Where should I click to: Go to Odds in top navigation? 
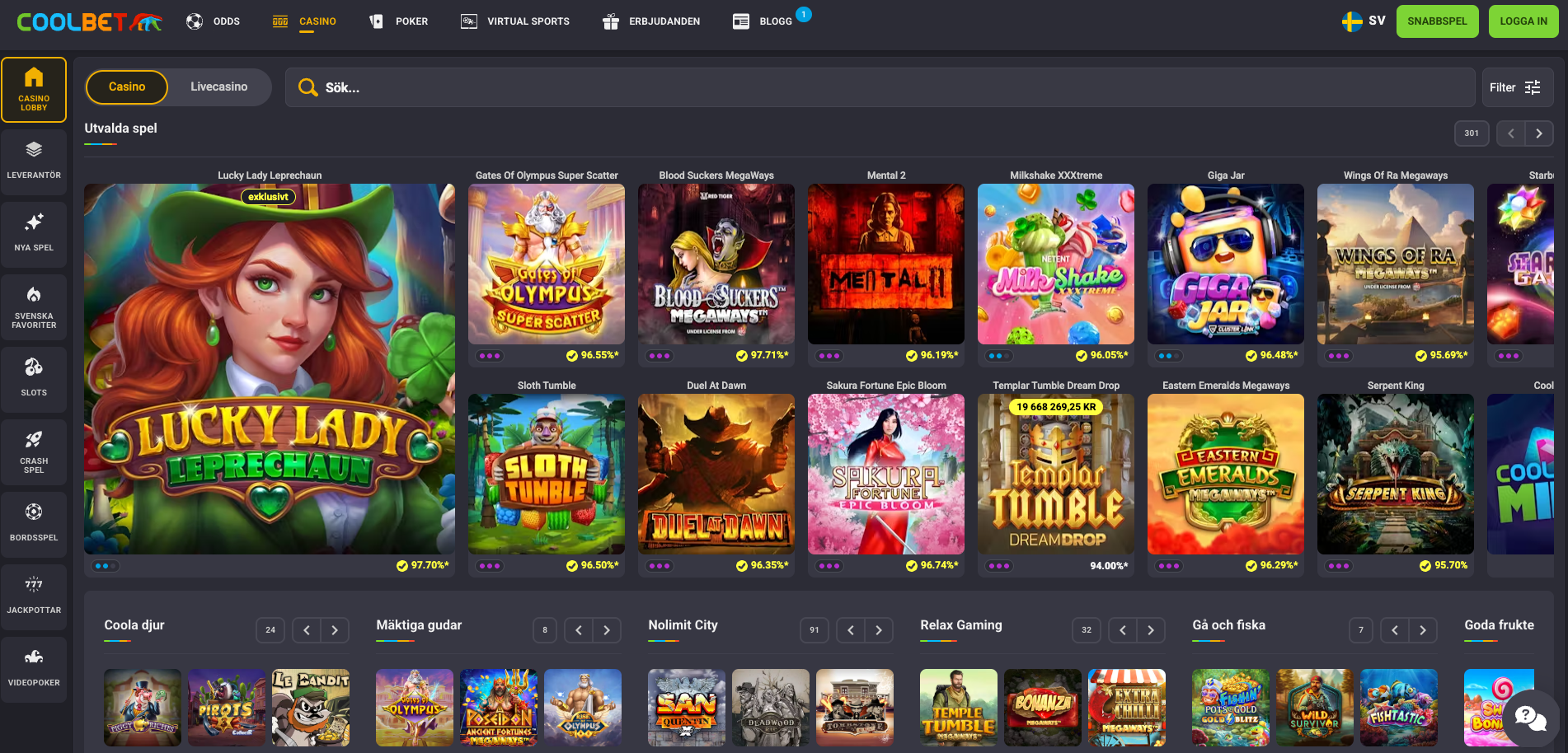(x=213, y=21)
